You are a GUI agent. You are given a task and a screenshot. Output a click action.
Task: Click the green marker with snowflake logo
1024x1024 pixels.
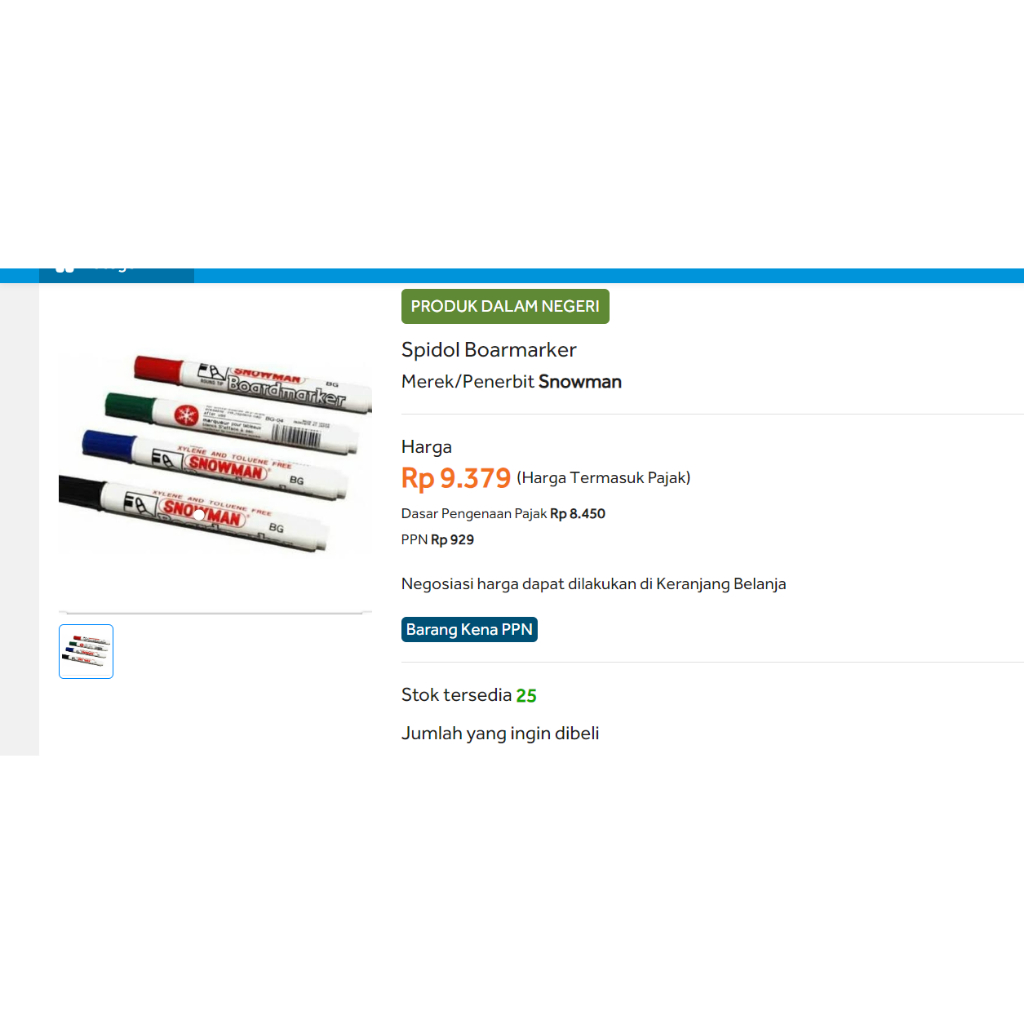click(231, 422)
